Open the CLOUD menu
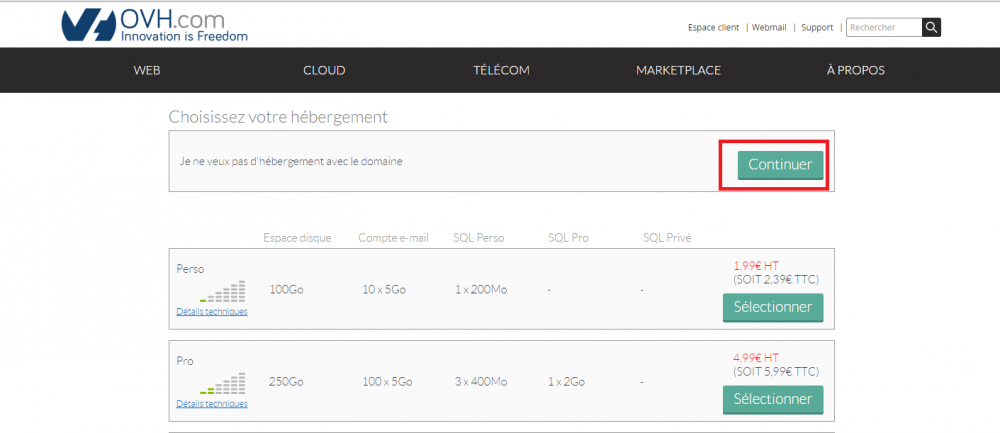This screenshot has width=1000, height=433. pyautogui.click(x=324, y=70)
